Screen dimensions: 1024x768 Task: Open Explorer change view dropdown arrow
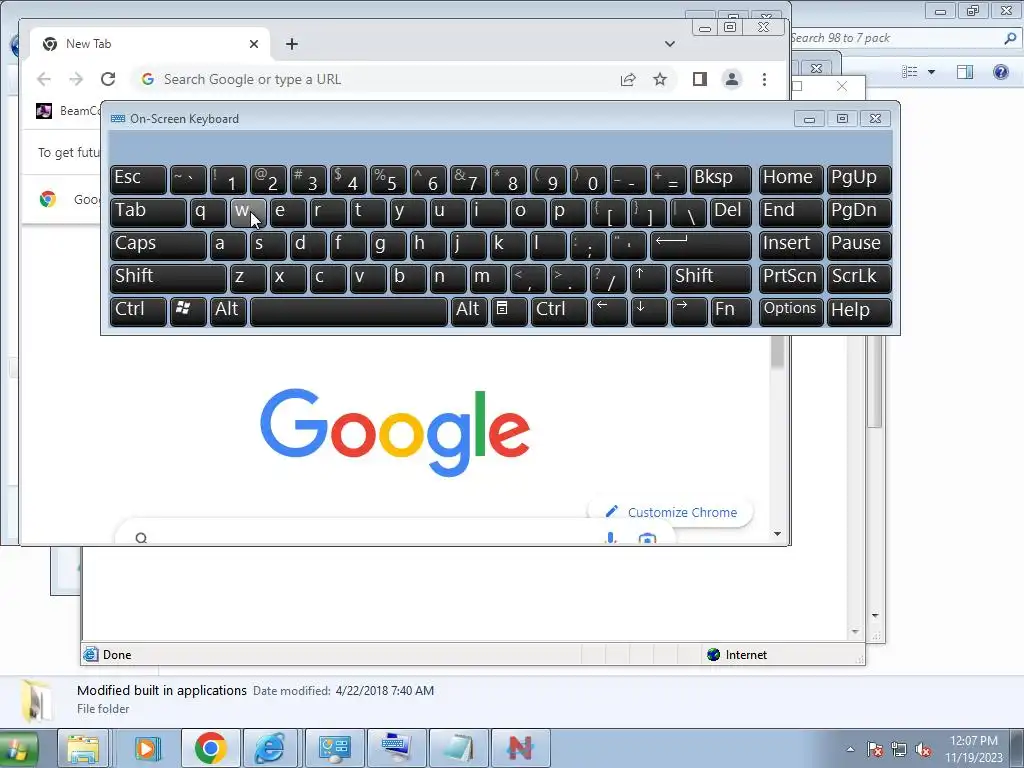931,72
